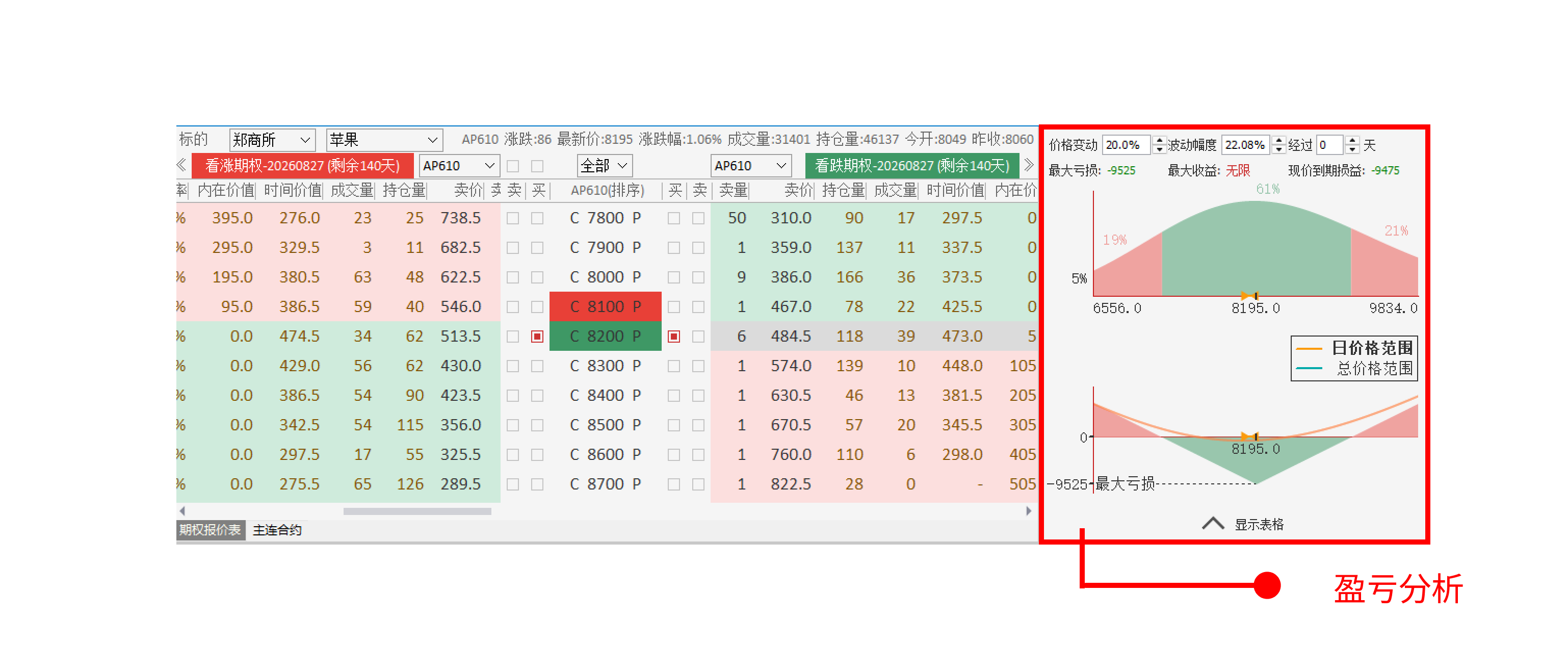This screenshot has height=670, width=1568.
Task: Uncheck call buy checkbox for 8200 strike
Action: point(537,336)
